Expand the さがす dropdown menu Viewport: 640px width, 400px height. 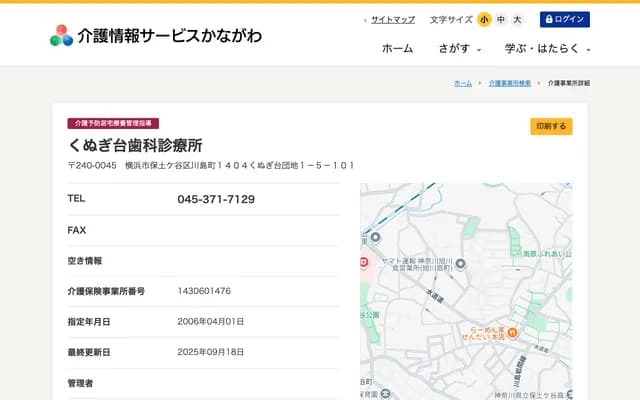[460, 49]
